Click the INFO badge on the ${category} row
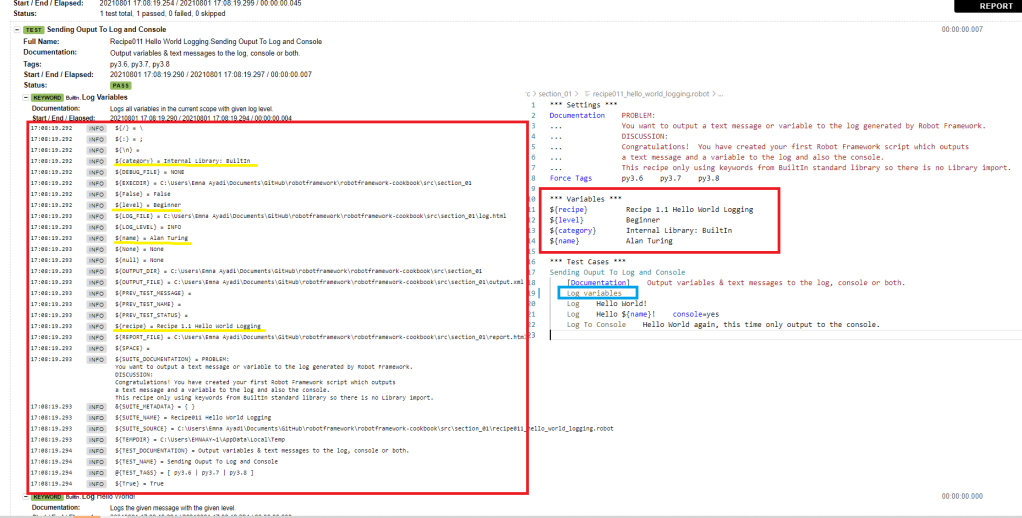Screen dimensions: 1022x518 click(x=96, y=162)
